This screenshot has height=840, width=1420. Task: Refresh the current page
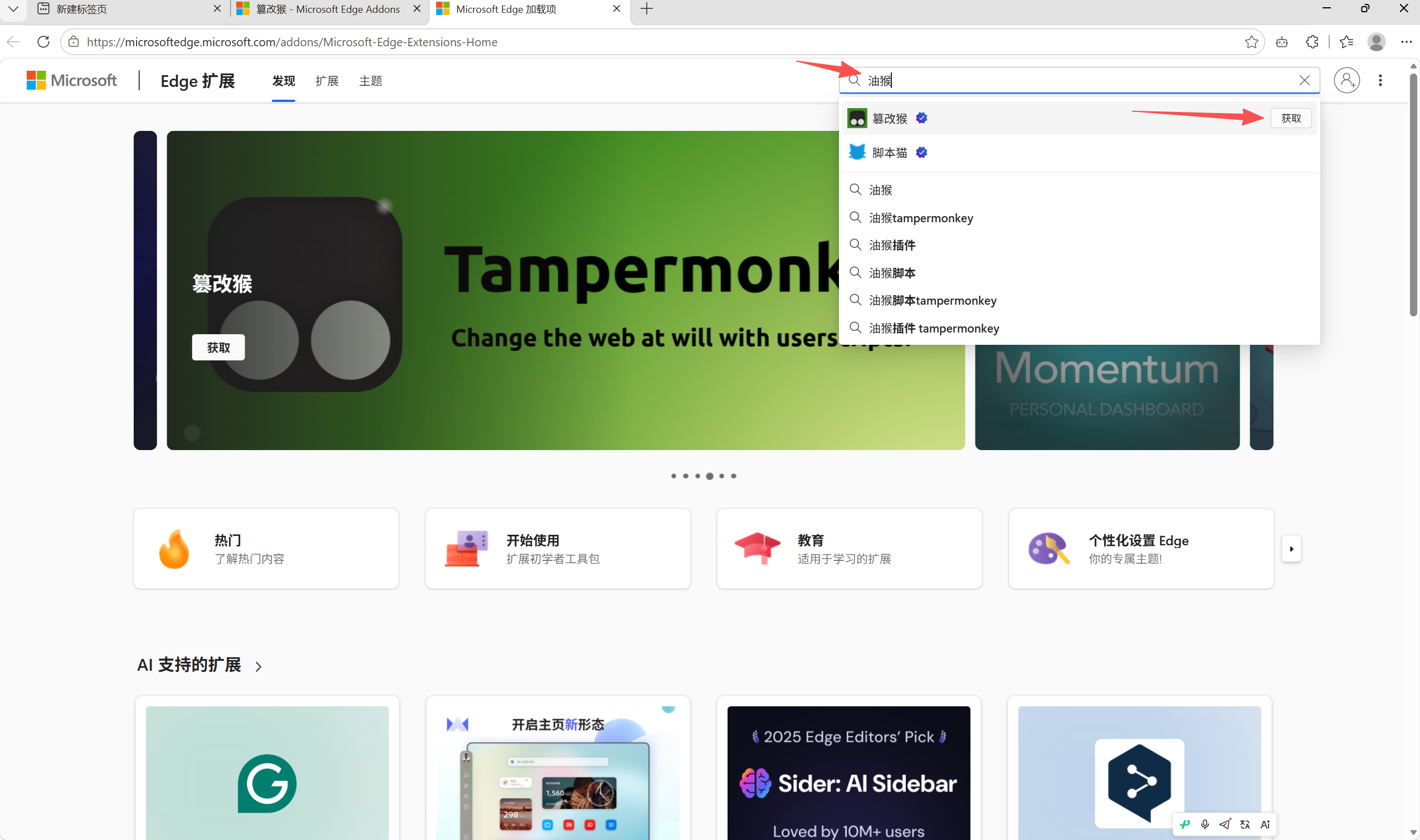43,42
